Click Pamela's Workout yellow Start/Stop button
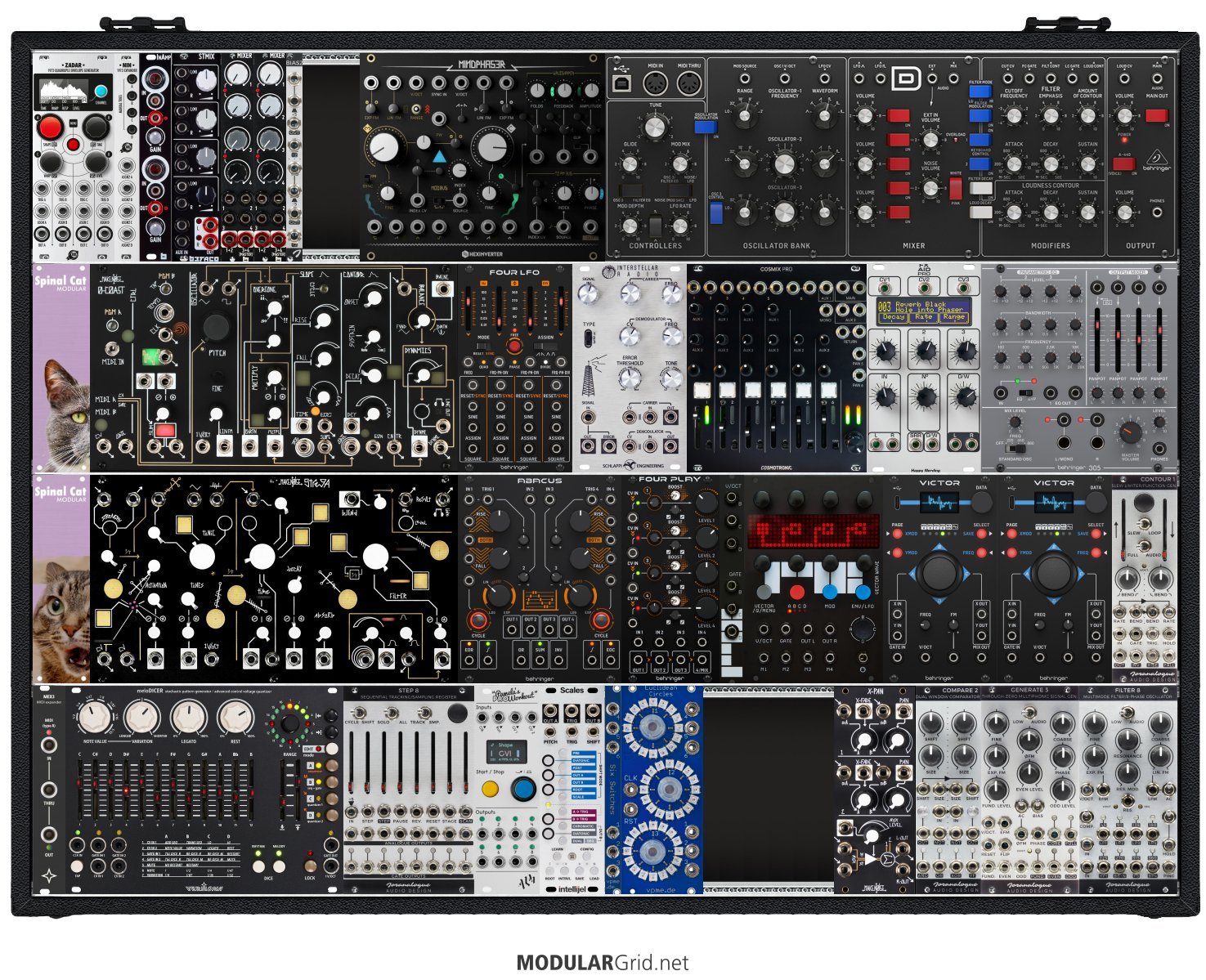 490,789
